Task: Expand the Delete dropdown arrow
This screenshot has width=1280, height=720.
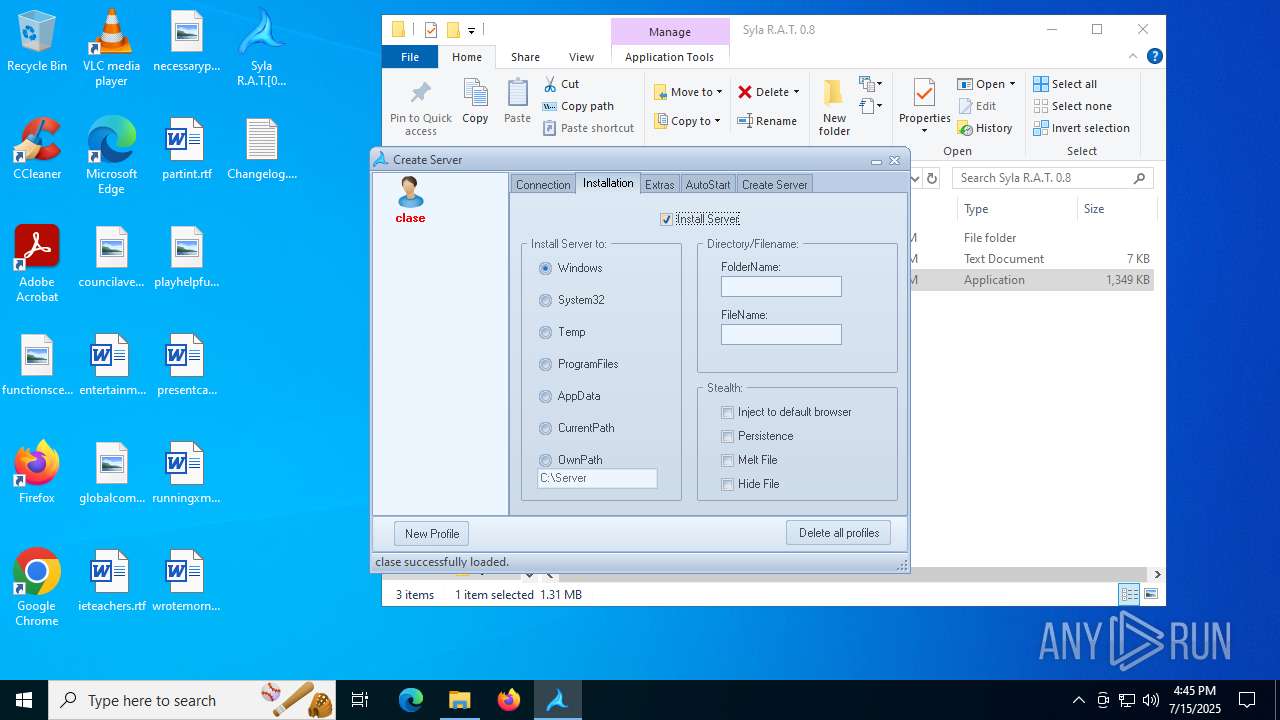Action: (x=796, y=92)
